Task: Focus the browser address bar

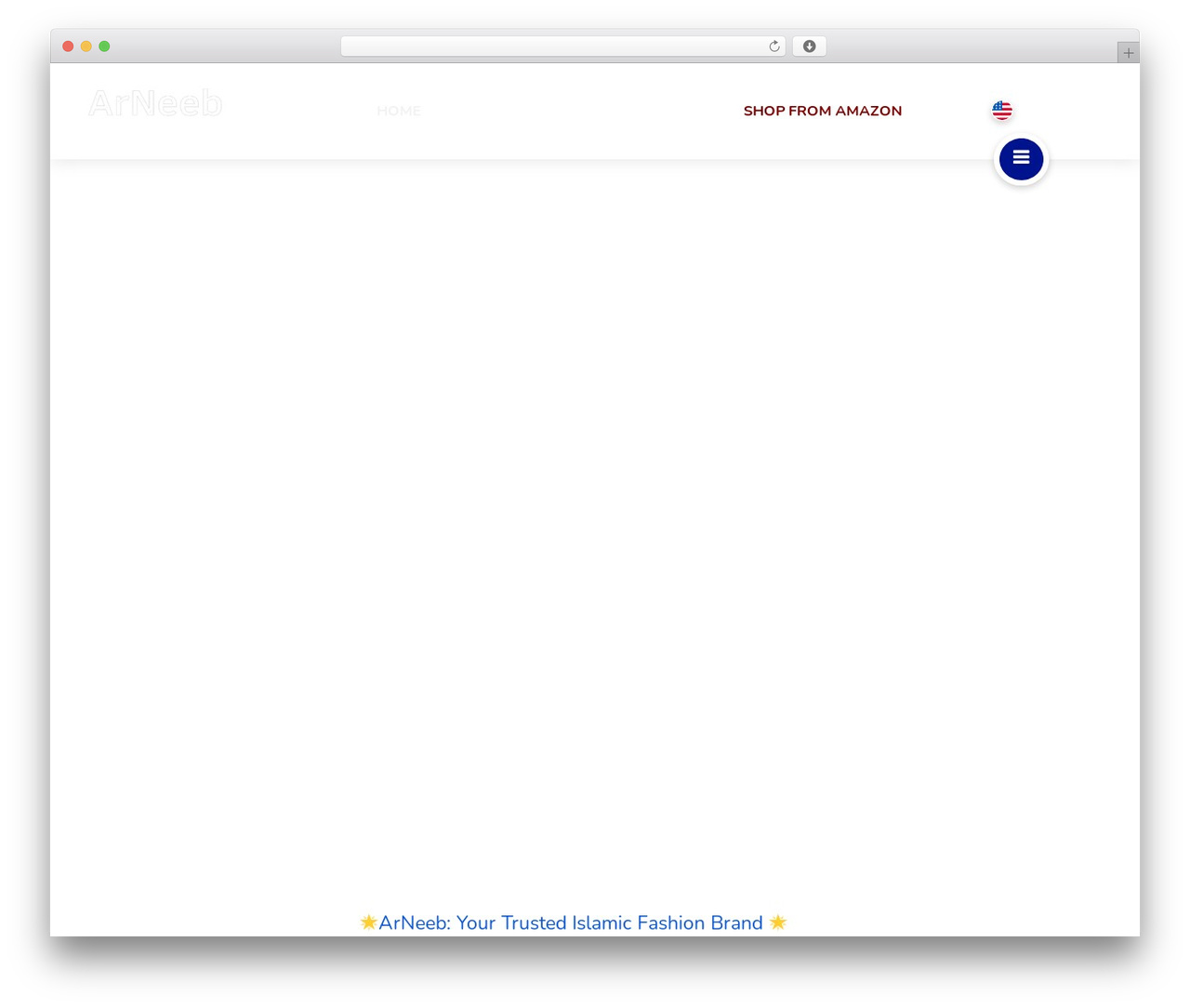Action: click(563, 46)
